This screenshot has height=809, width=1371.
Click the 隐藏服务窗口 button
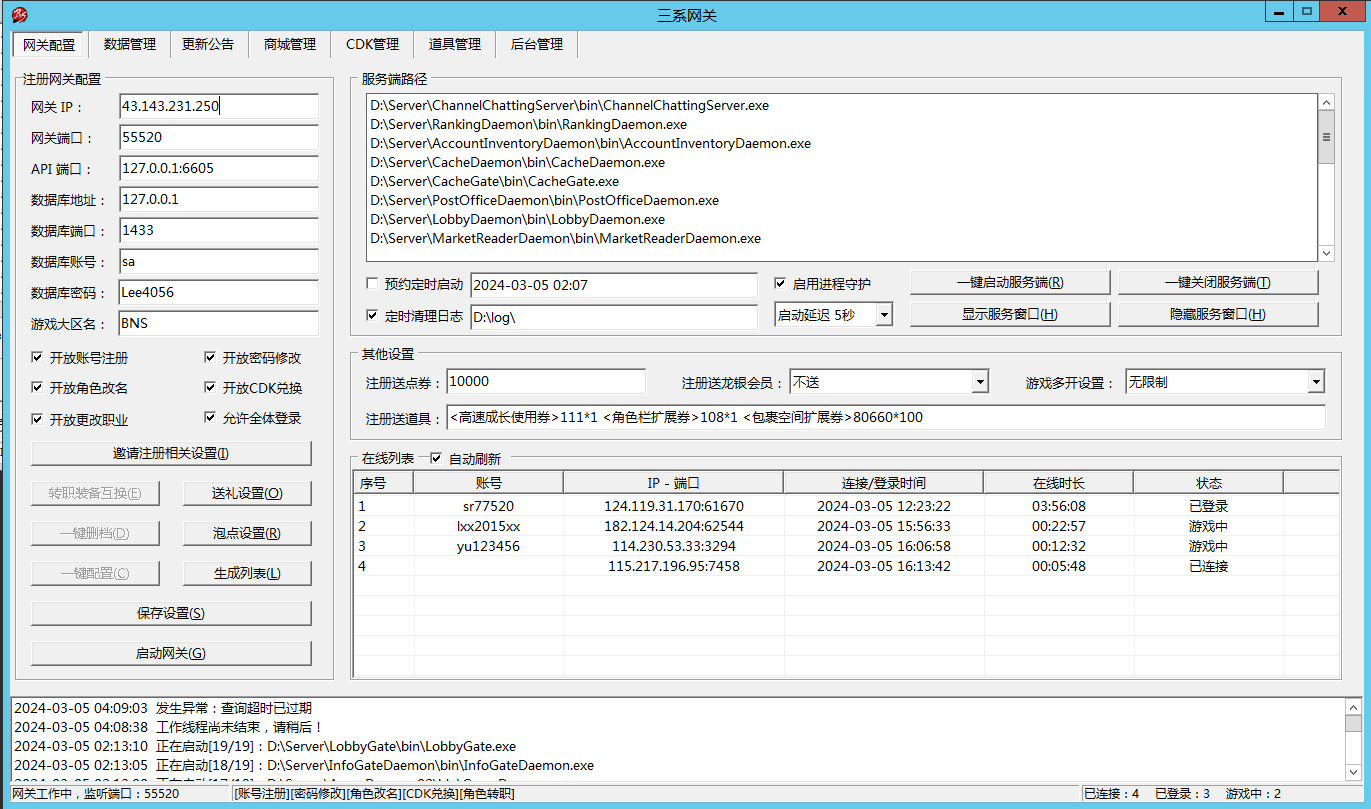pyautogui.click(x=1217, y=314)
